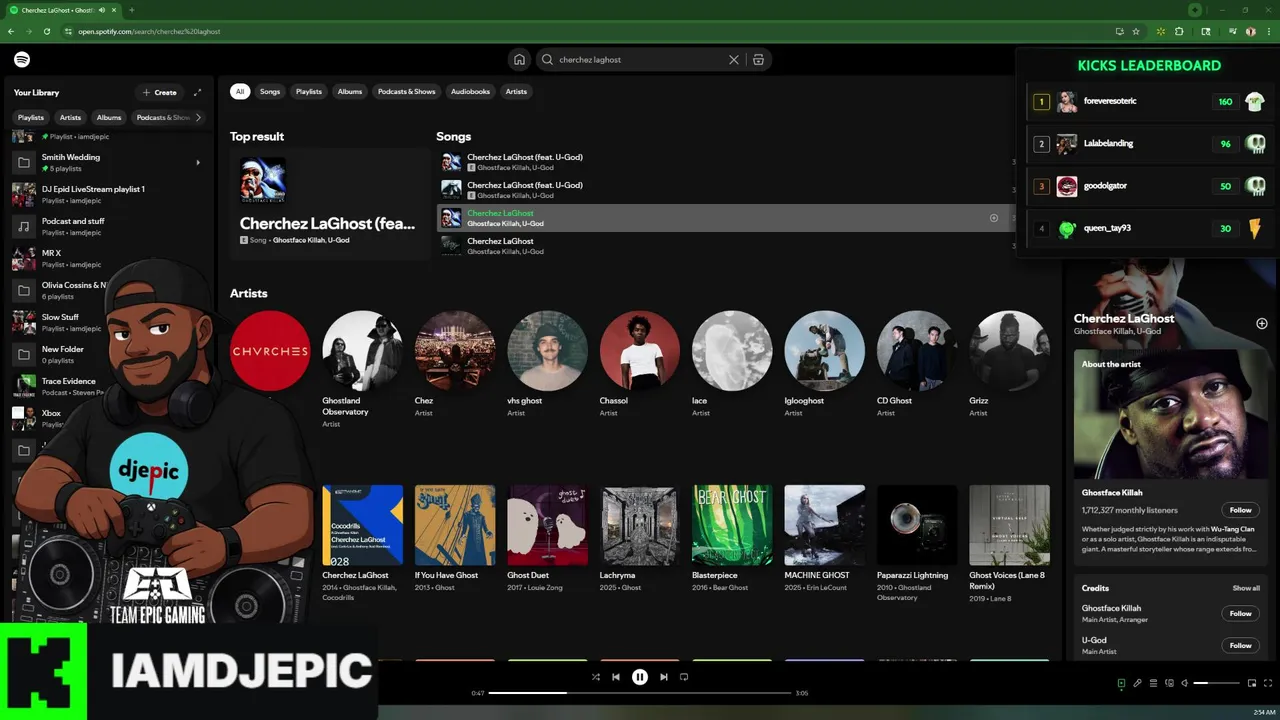Filter results by Podcasts & Shows

point(406,92)
